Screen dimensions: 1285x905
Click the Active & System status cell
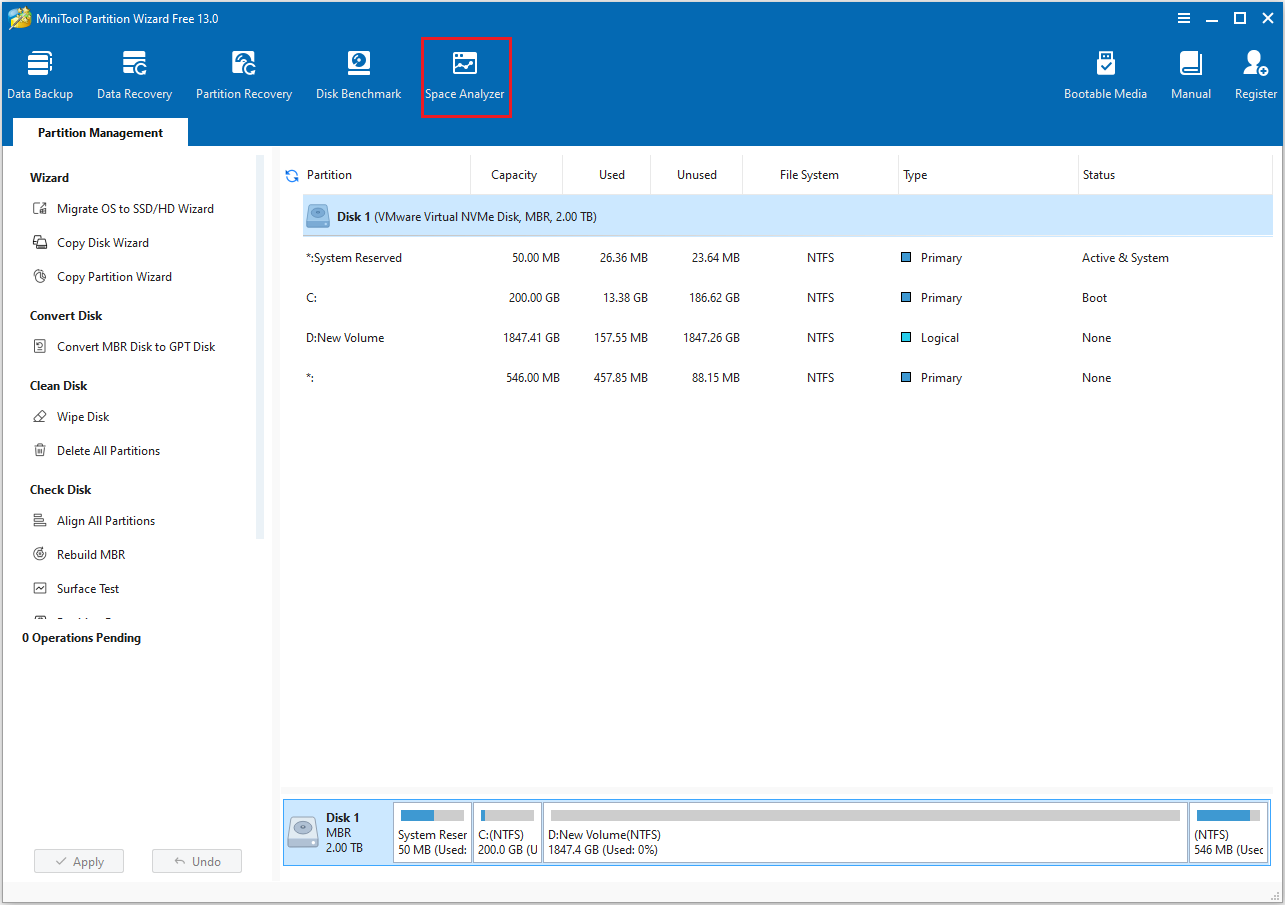tap(1125, 258)
